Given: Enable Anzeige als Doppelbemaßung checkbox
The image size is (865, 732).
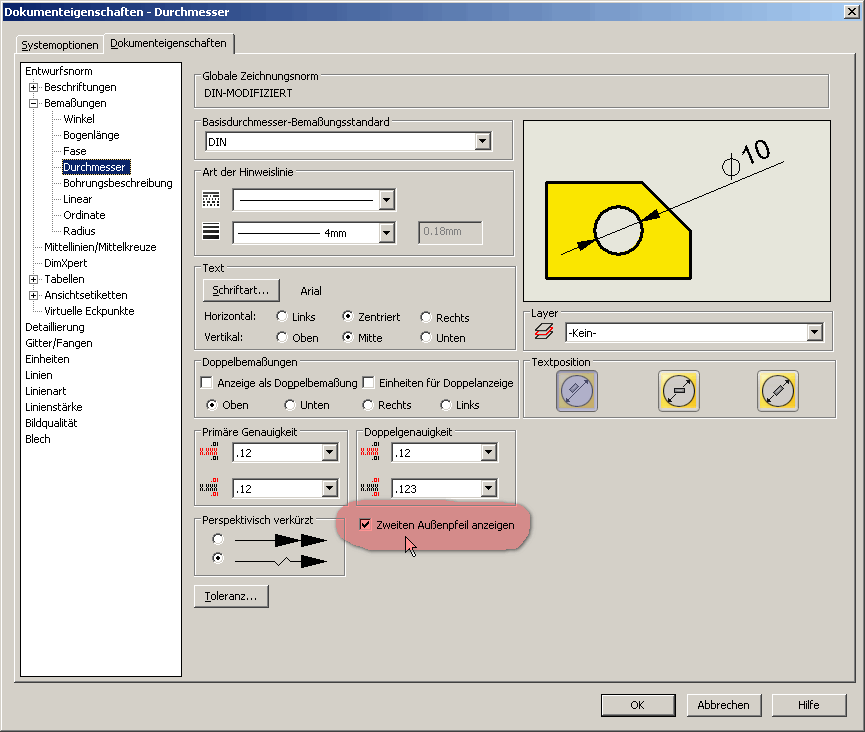Looking at the screenshot, I should [x=207, y=383].
